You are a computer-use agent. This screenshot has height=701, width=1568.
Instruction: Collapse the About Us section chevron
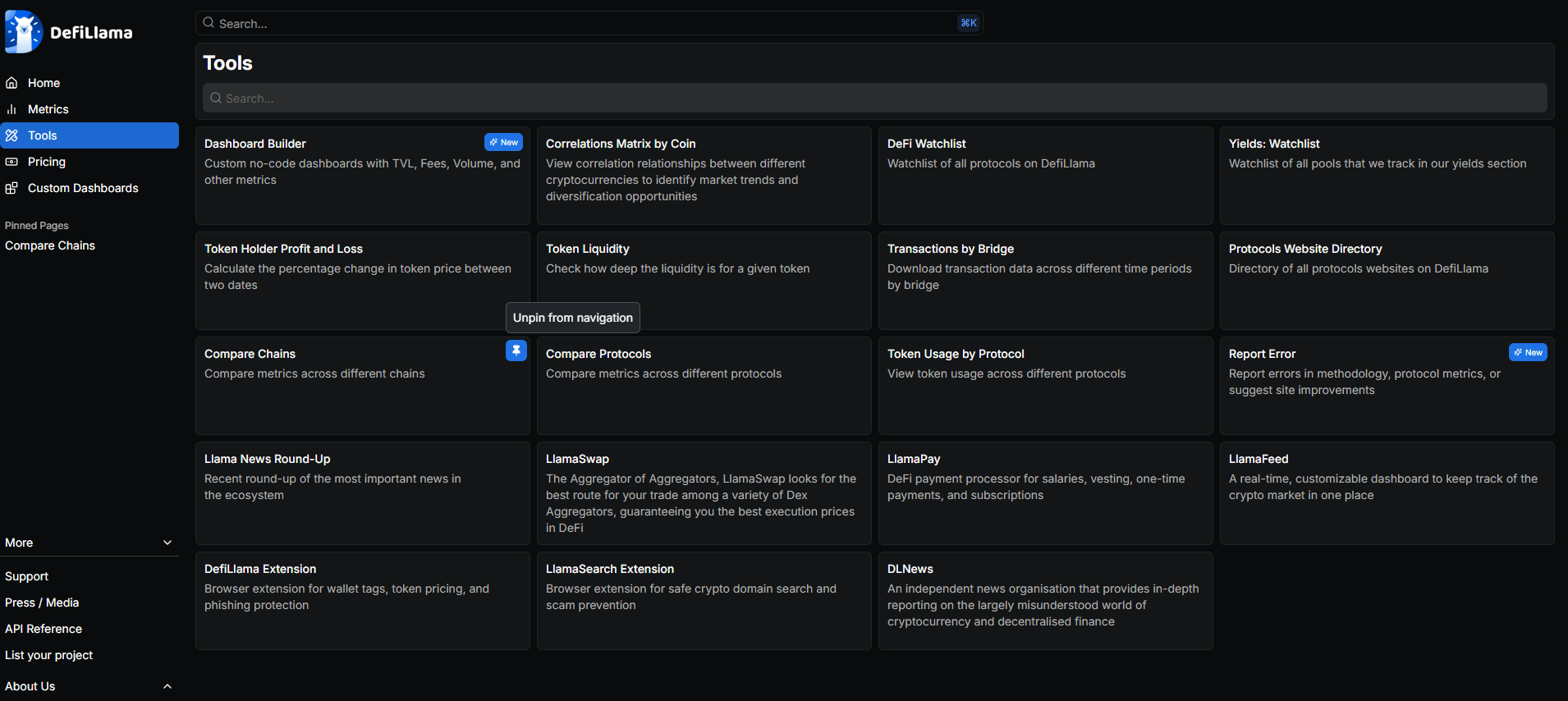click(x=167, y=686)
